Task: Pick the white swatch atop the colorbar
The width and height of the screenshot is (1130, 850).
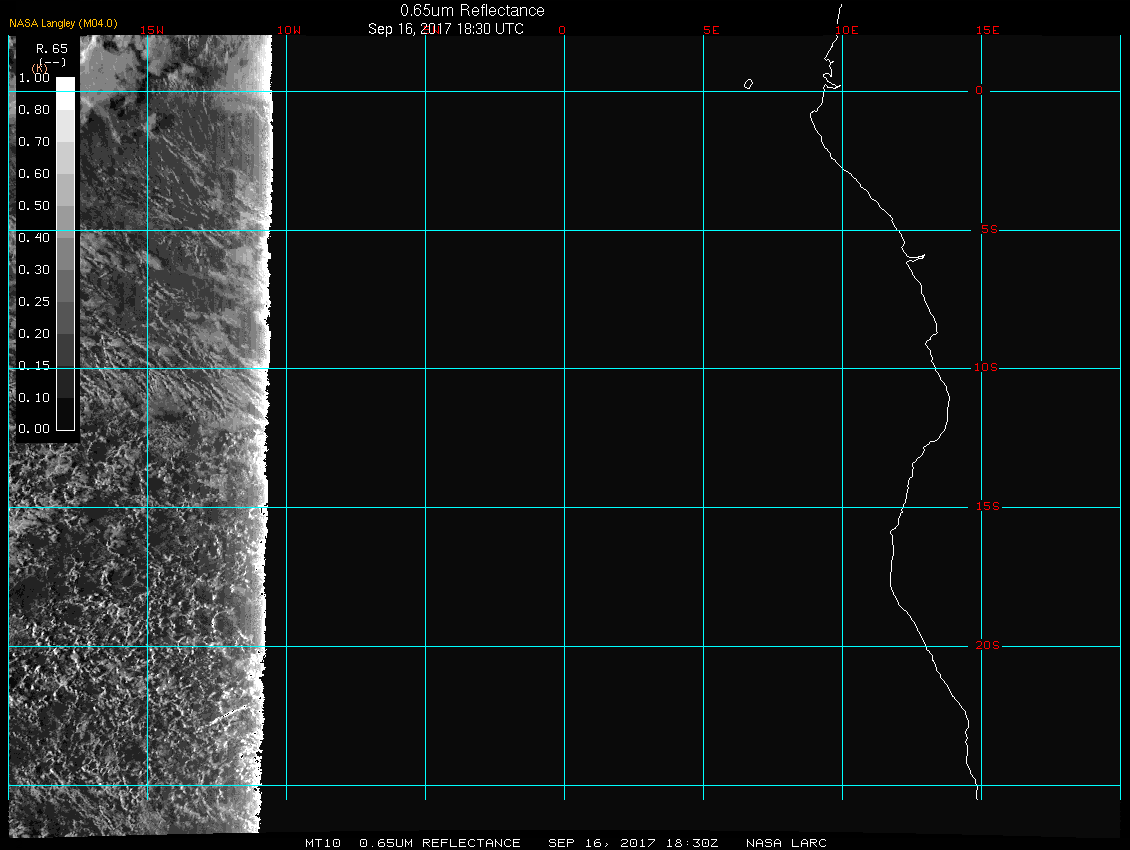Action: click(x=65, y=86)
